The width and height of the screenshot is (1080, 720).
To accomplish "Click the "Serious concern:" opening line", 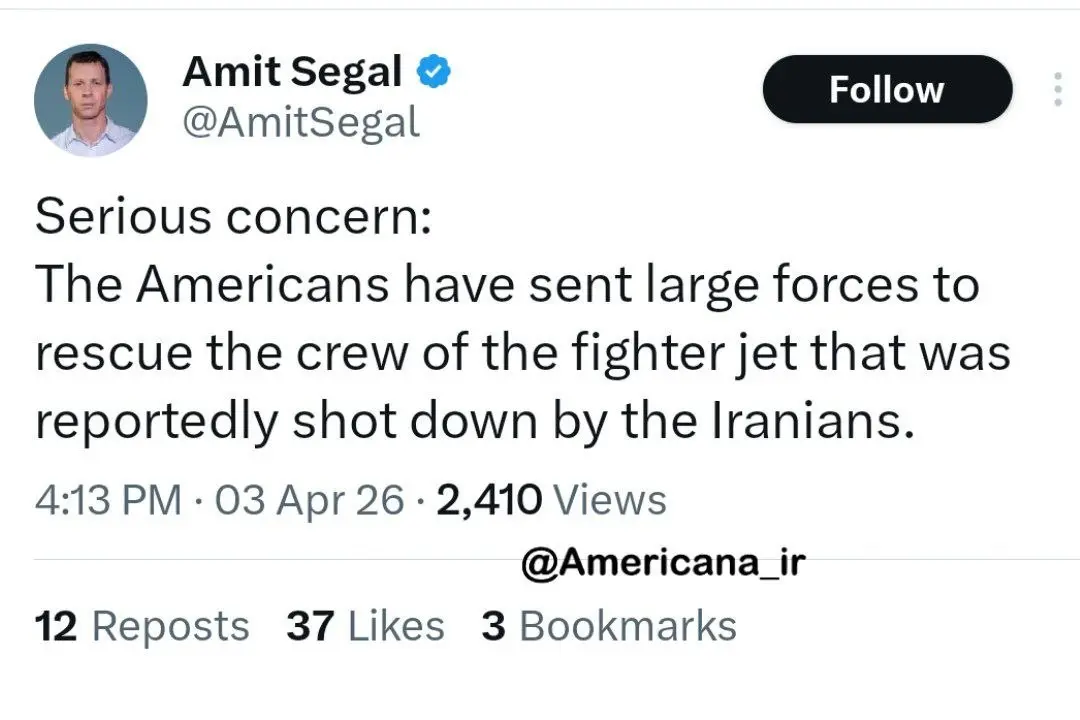I will click(233, 217).
